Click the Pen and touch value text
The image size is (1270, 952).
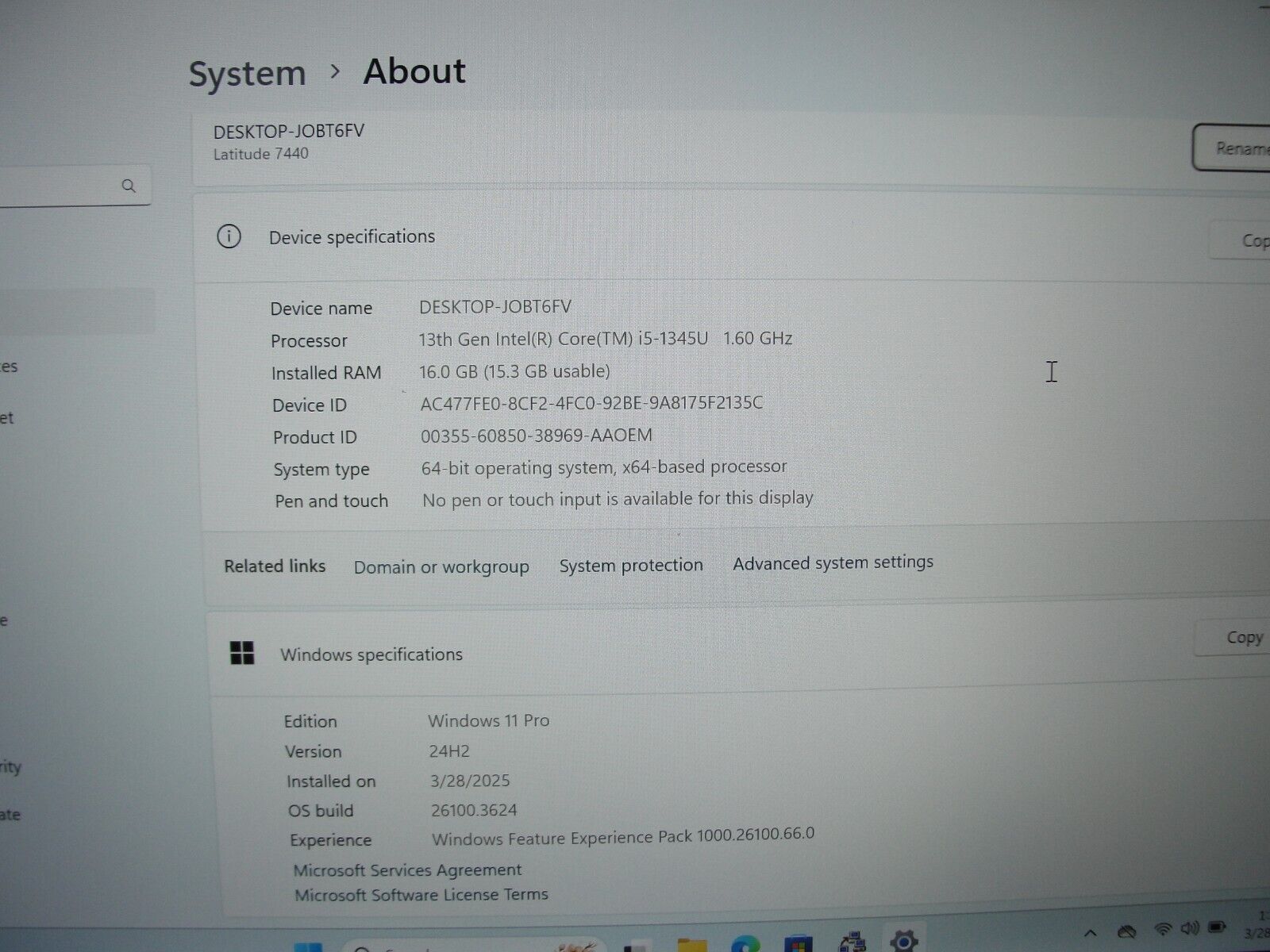coord(618,499)
